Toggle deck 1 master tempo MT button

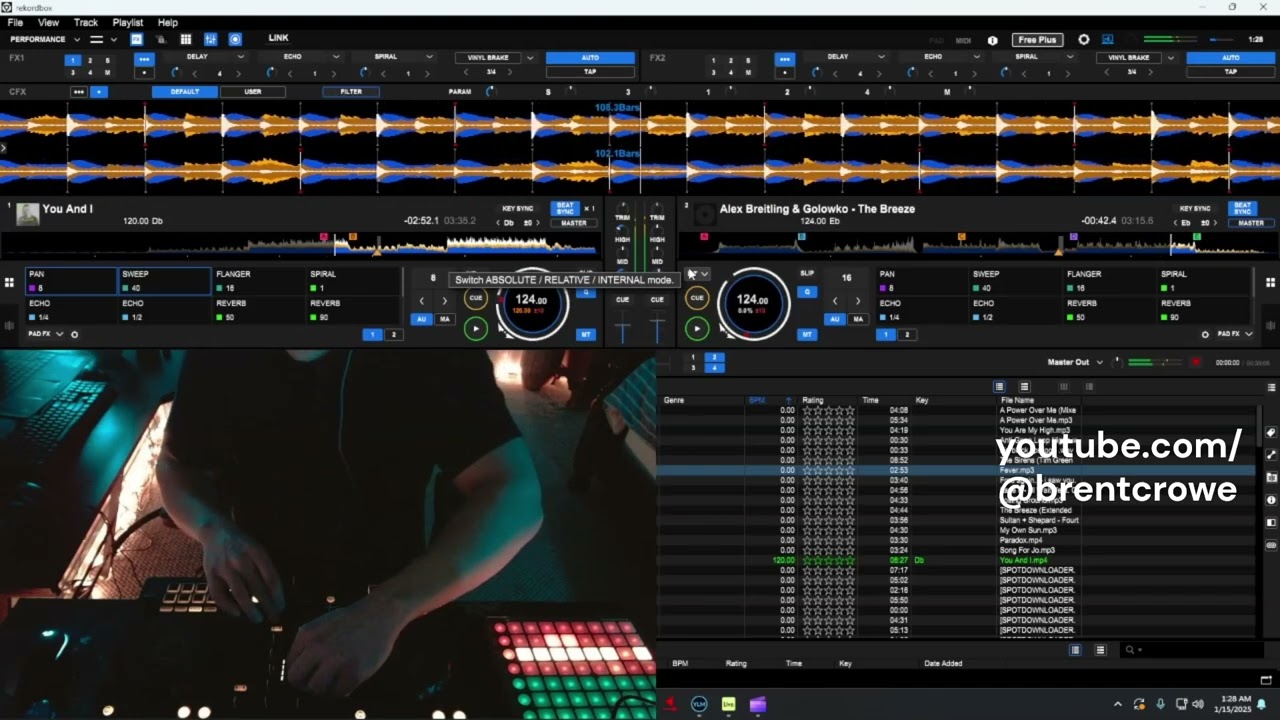[x=586, y=334]
